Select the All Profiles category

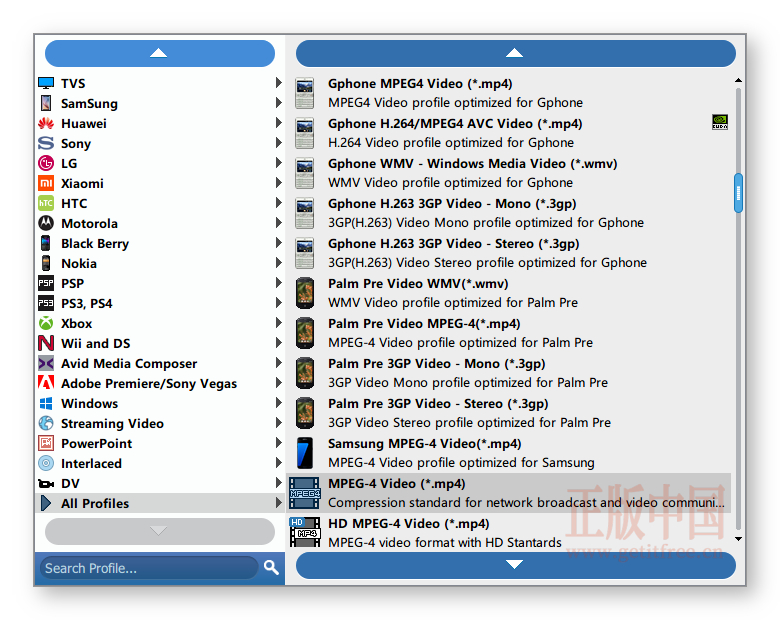click(x=160, y=503)
